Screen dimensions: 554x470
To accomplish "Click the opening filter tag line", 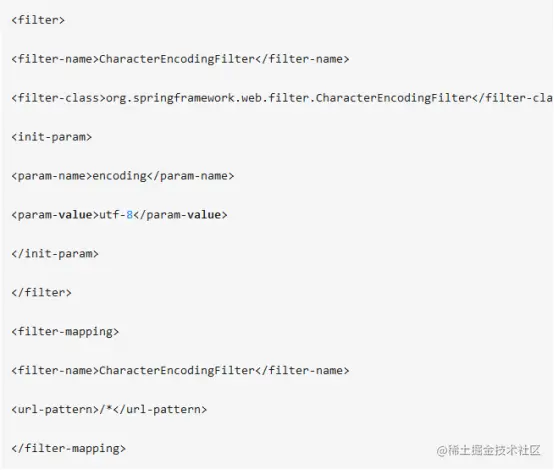I will pos(38,20).
